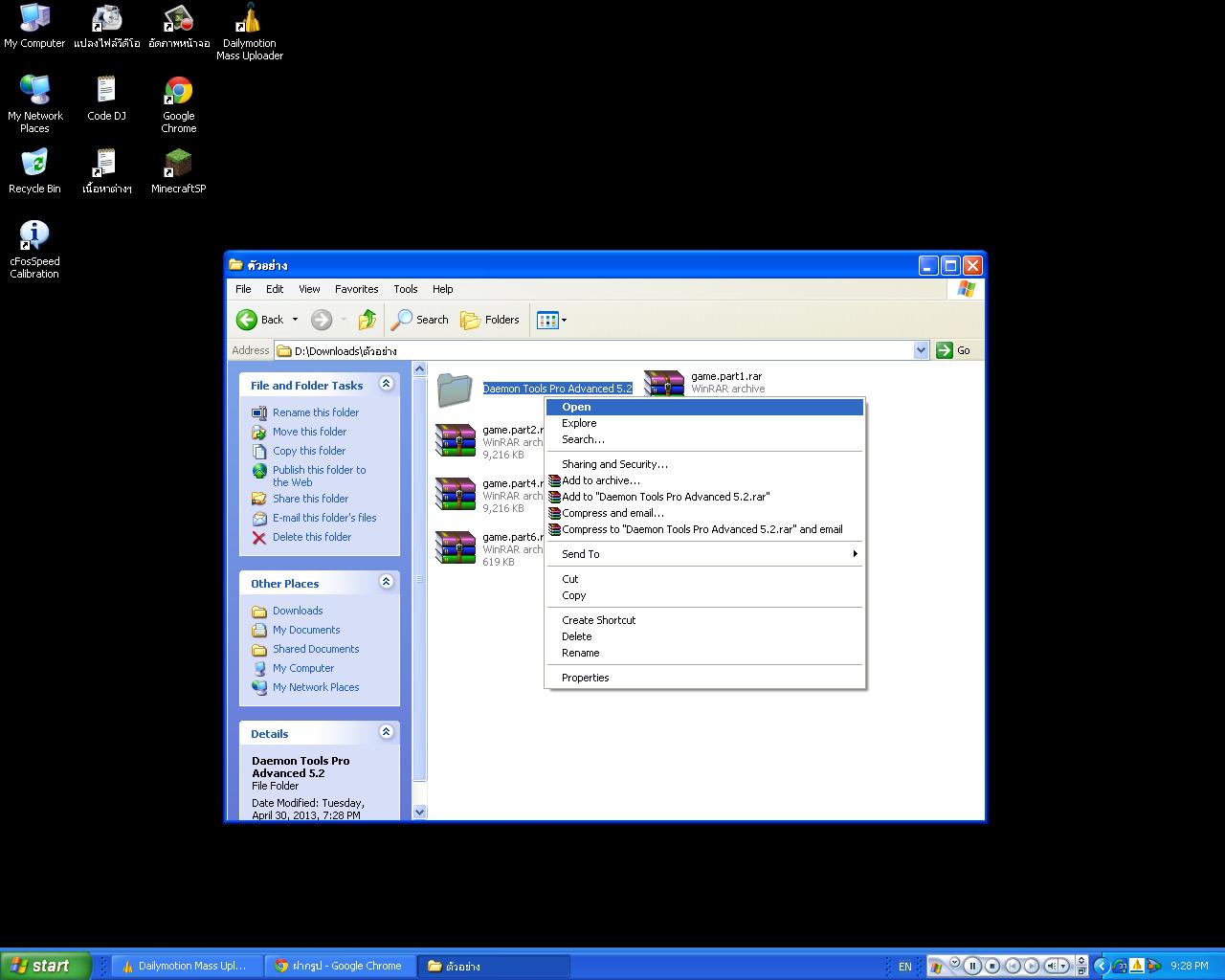This screenshot has width=1225, height=980.
Task: Click the Dailymotion uploader tray icon
Action: [1138, 966]
